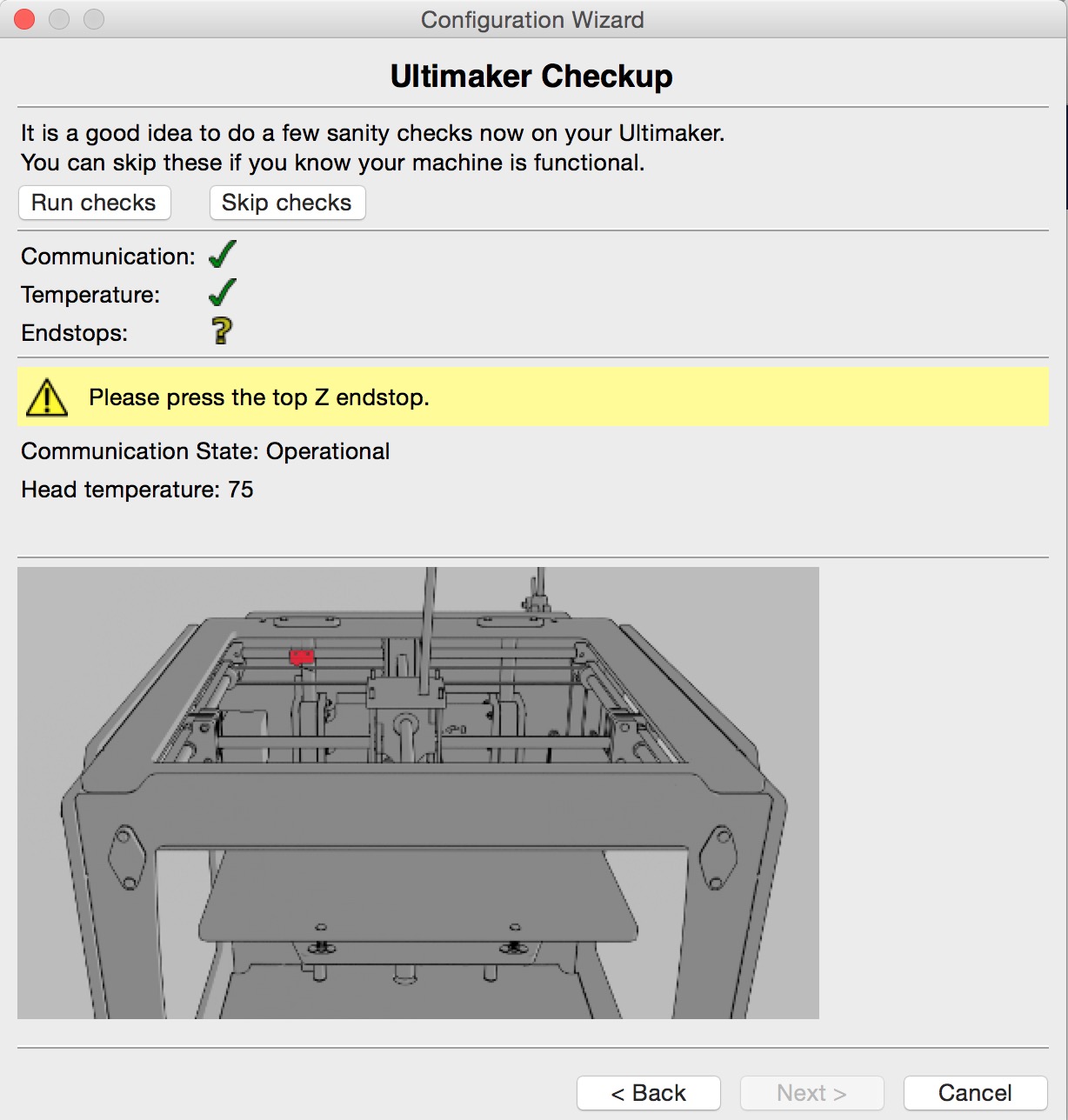Click the Run checks button
The image size is (1068, 1120).
coord(94,203)
